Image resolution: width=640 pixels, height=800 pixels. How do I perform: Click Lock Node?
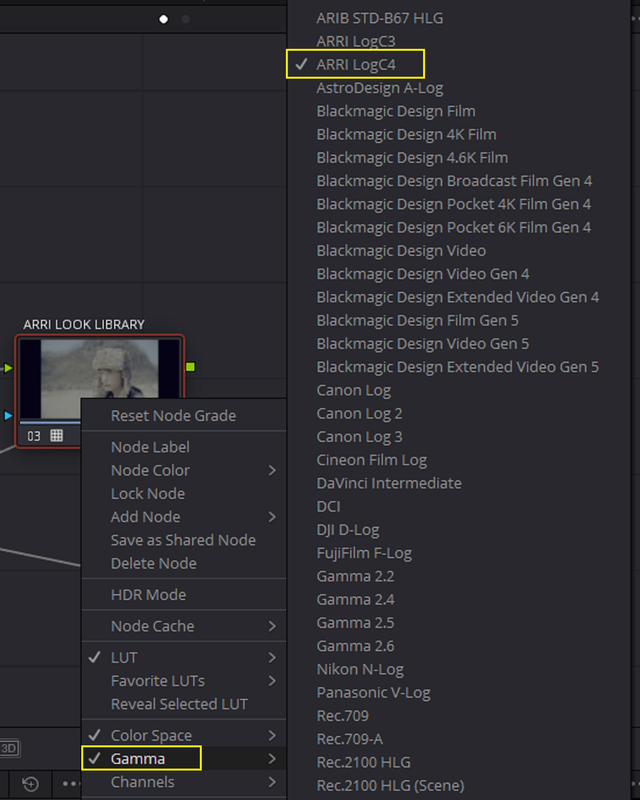point(148,494)
